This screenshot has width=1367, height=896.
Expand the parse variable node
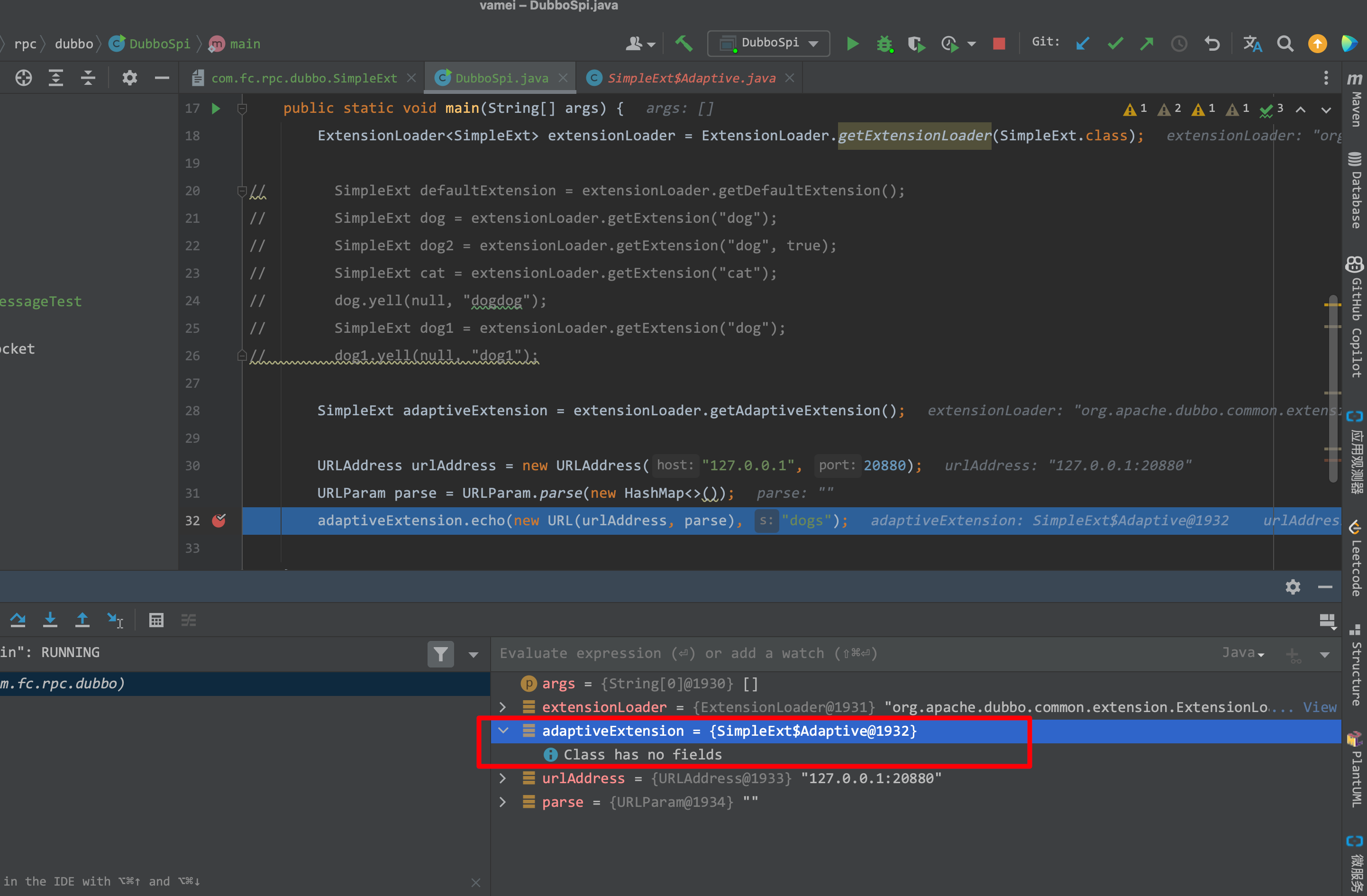coord(502,802)
